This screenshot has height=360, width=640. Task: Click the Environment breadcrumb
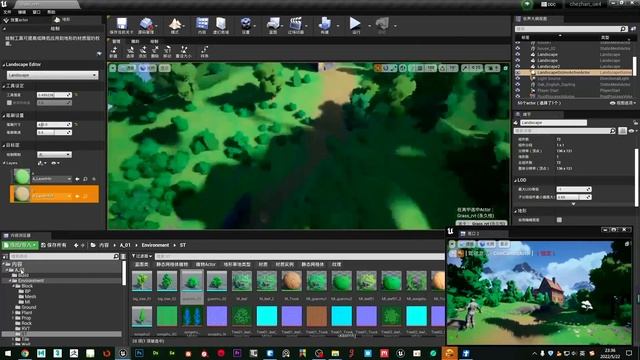coord(155,245)
